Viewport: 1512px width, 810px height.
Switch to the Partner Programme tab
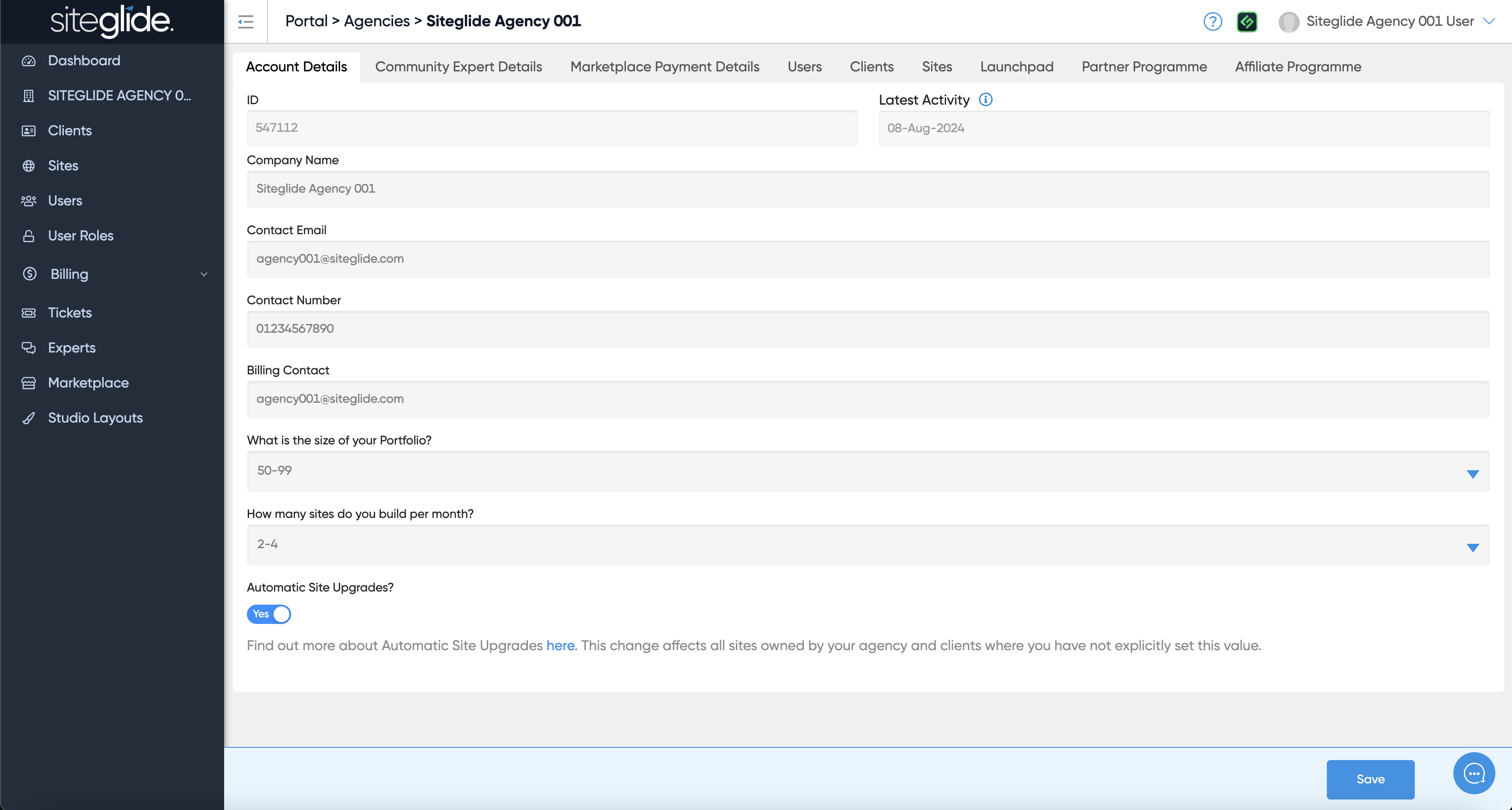(1143, 67)
